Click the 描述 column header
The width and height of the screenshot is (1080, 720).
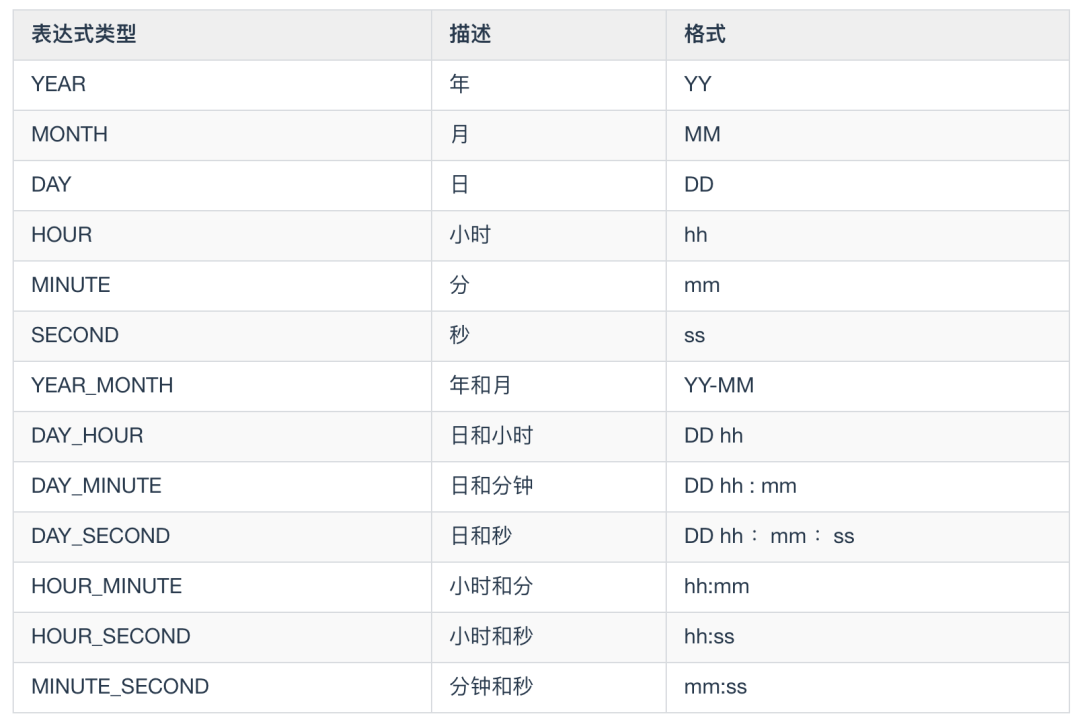click(470, 35)
